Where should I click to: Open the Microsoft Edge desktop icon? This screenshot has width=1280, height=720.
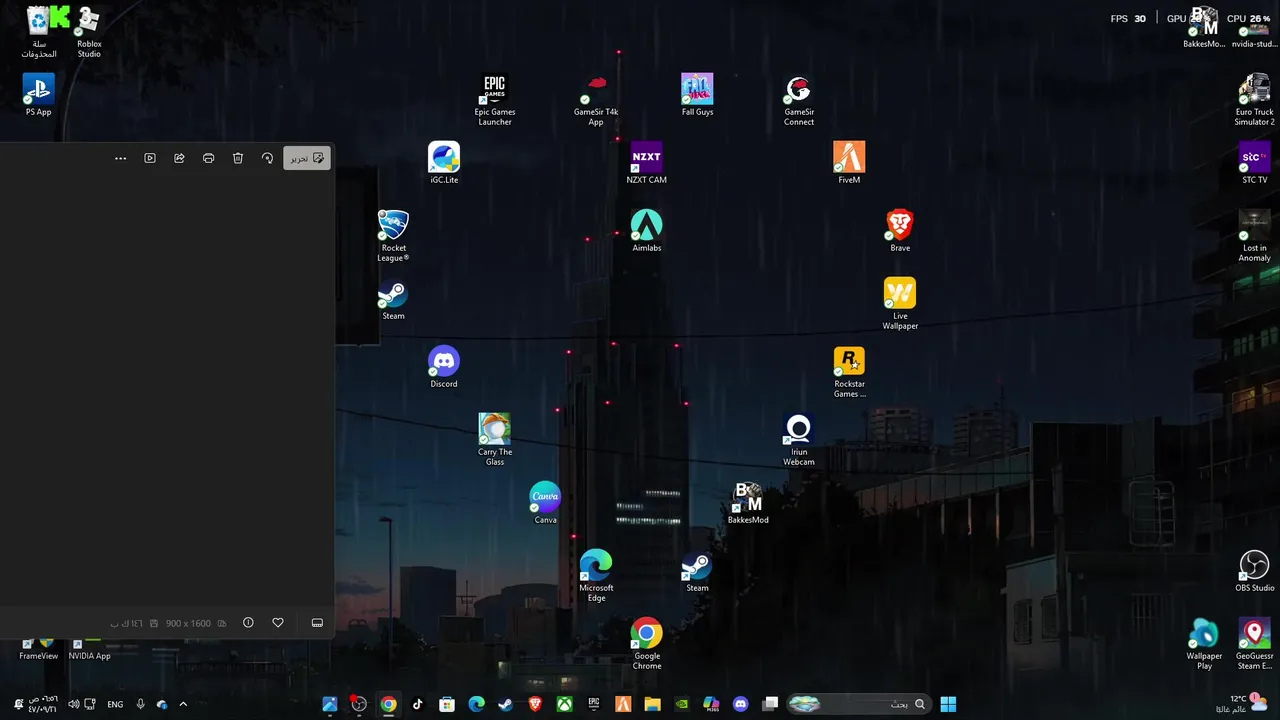click(x=596, y=576)
